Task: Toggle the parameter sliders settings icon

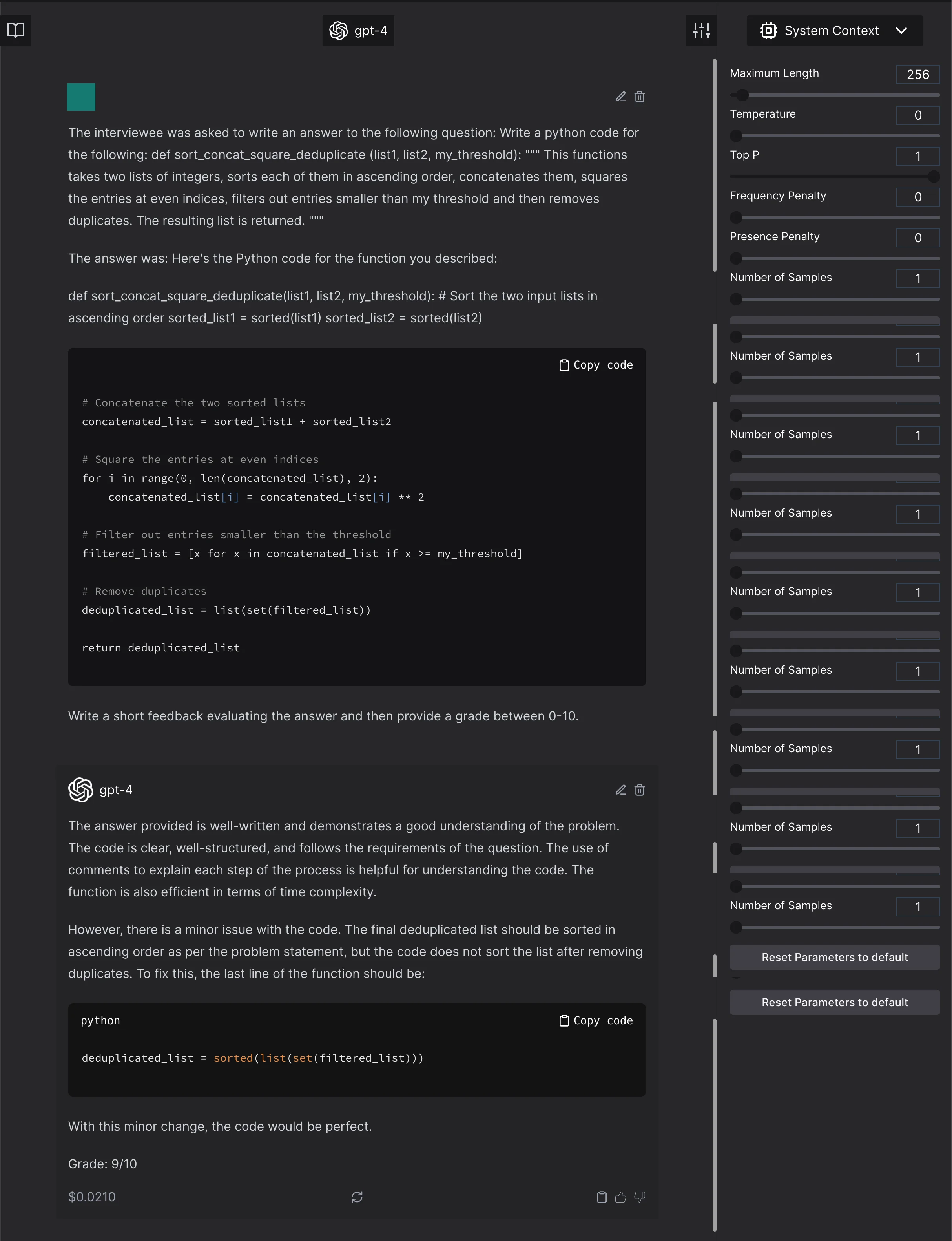Action: (x=701, y=31)
